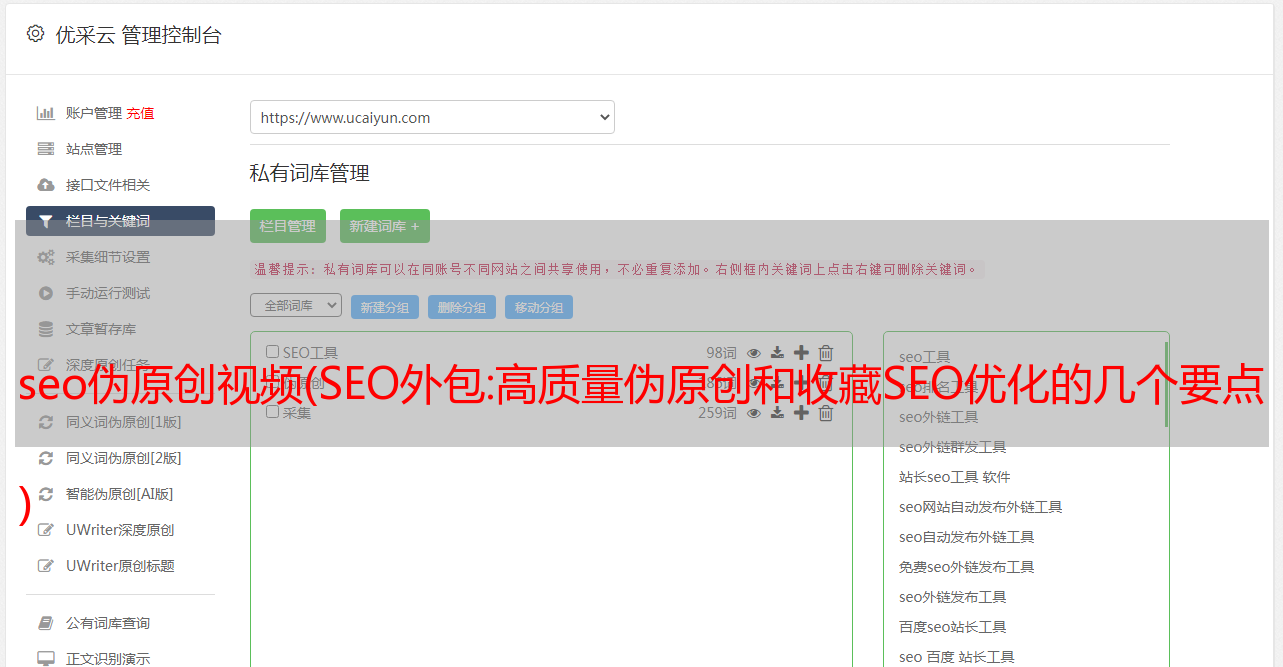Click the red 充值 link
Screen dimensions: 1283x667
click(140, 113)
